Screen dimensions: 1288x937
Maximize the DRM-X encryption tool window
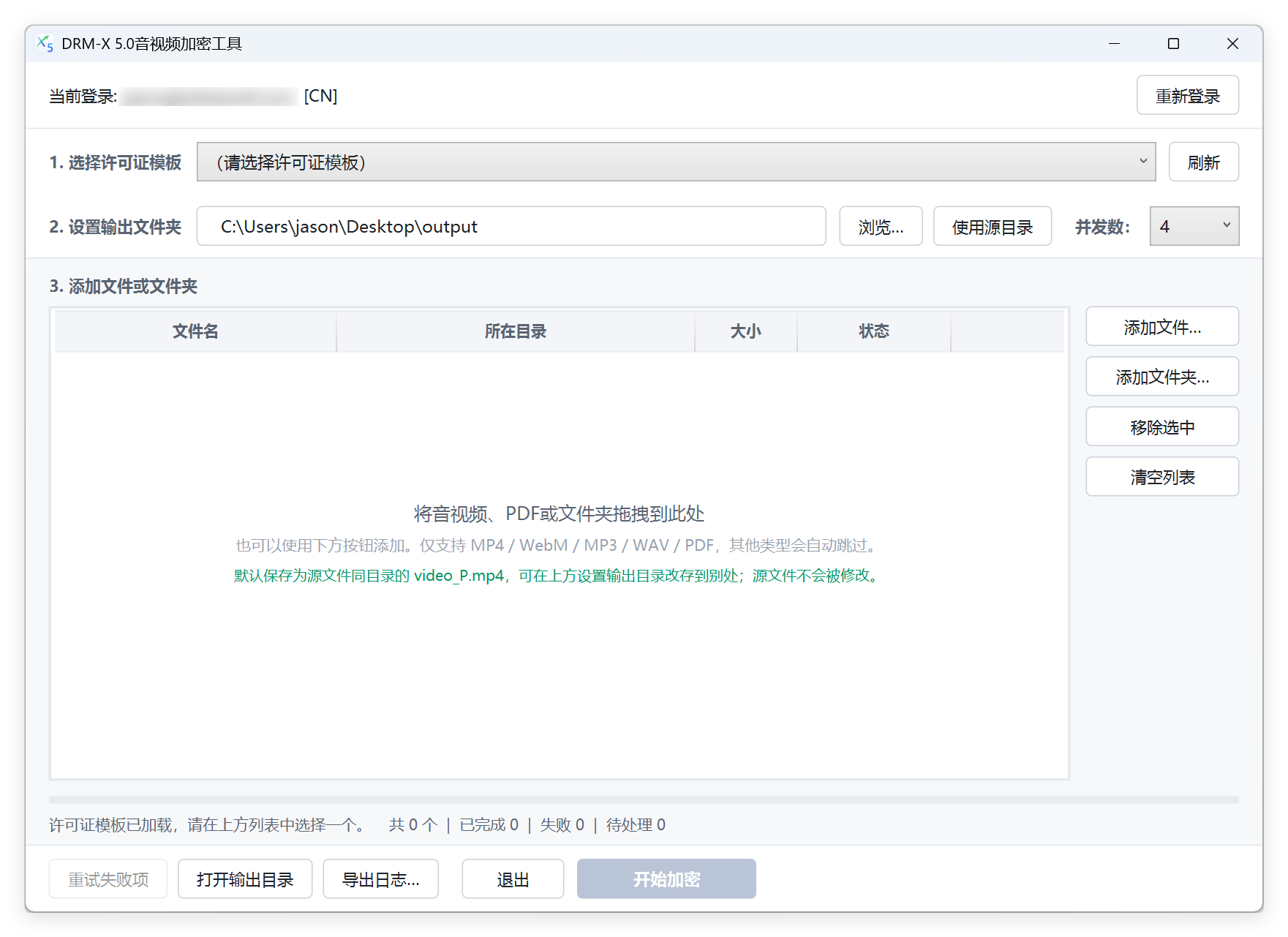(x=1173, y=44)
